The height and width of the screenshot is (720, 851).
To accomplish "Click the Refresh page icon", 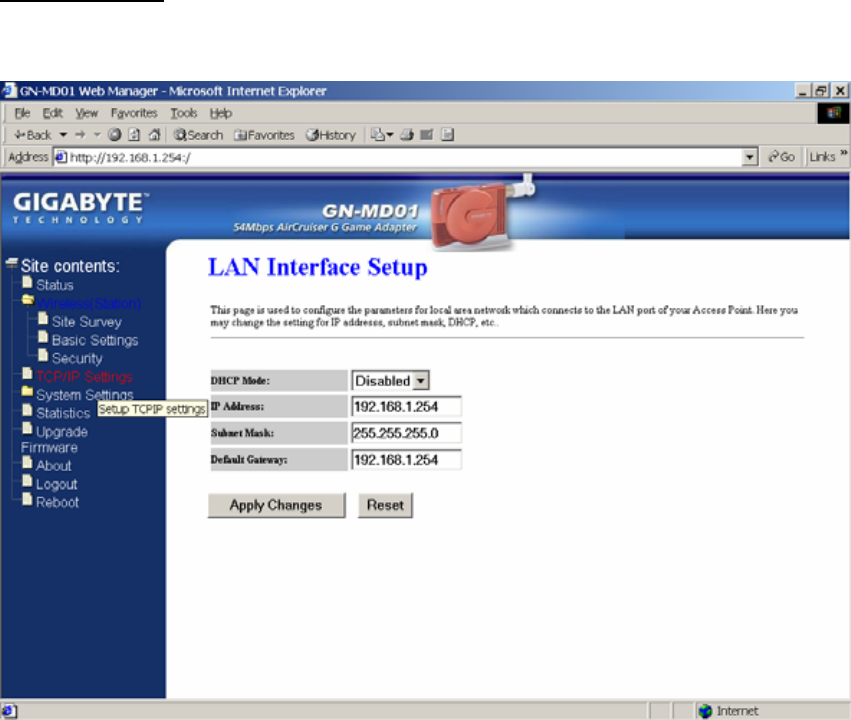I will tap(134, 135).
